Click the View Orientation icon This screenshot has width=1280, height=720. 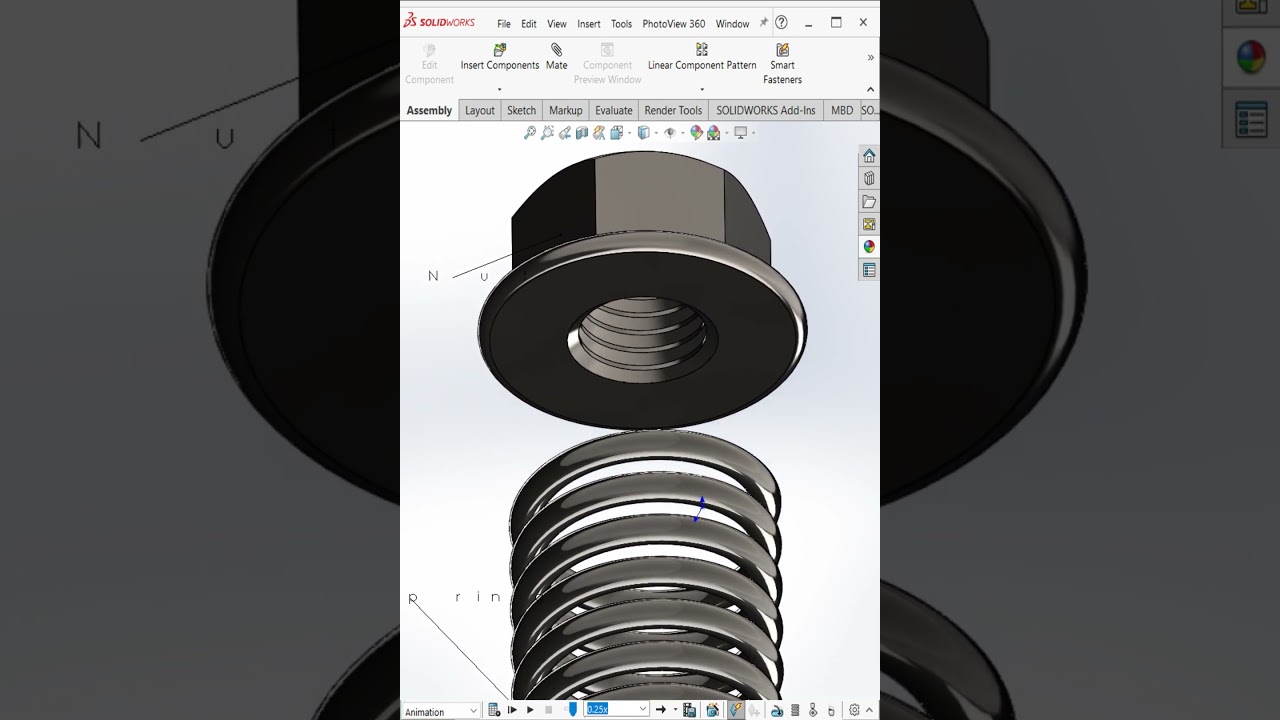(617, 132)
